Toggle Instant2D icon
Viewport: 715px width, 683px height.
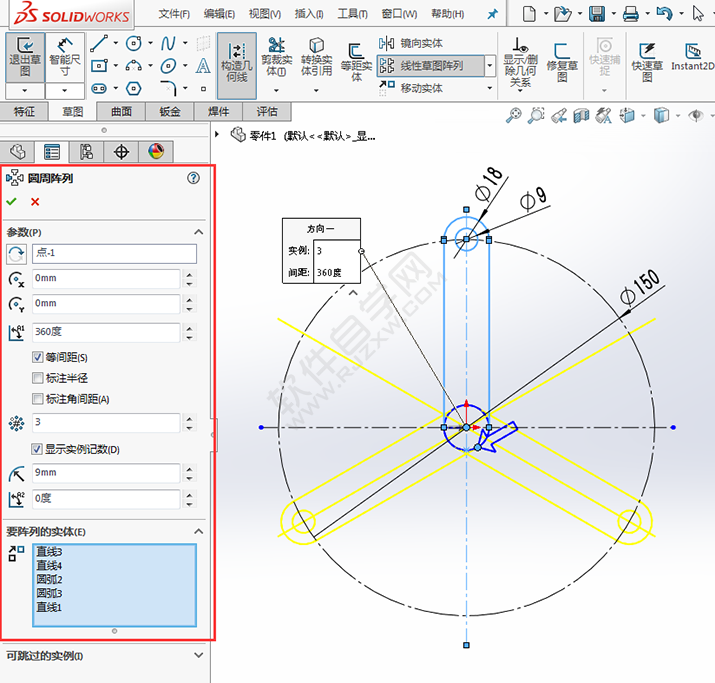(x=693, y=57)
